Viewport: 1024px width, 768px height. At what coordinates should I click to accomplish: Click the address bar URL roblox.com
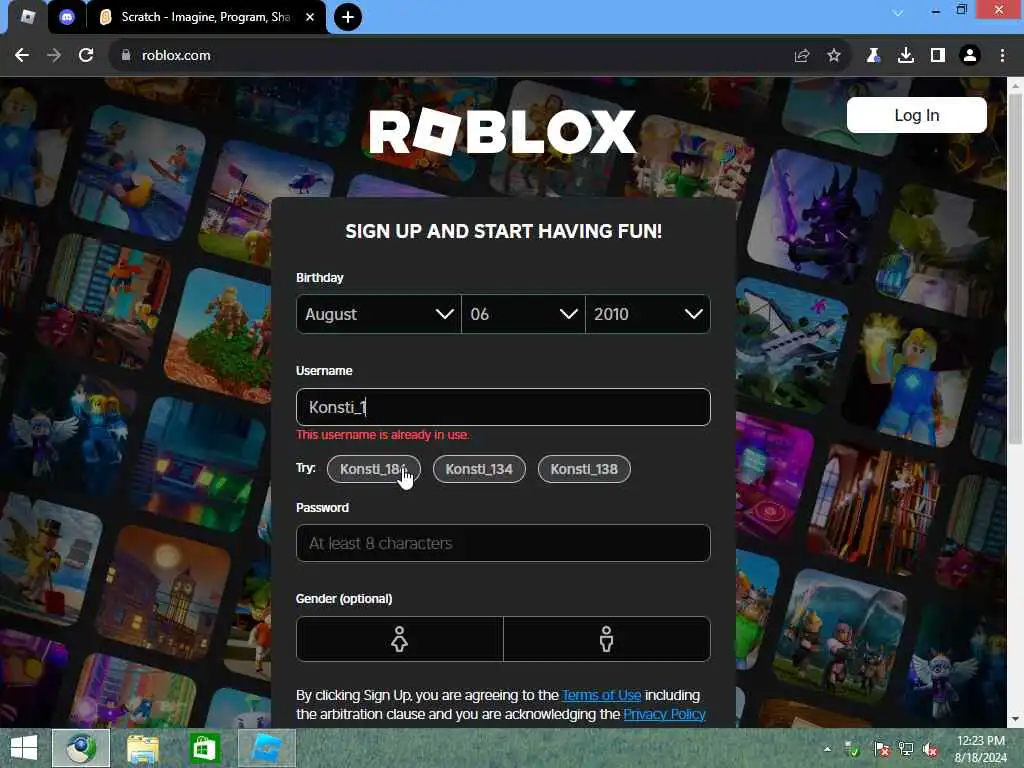click(x=176, y=56)
